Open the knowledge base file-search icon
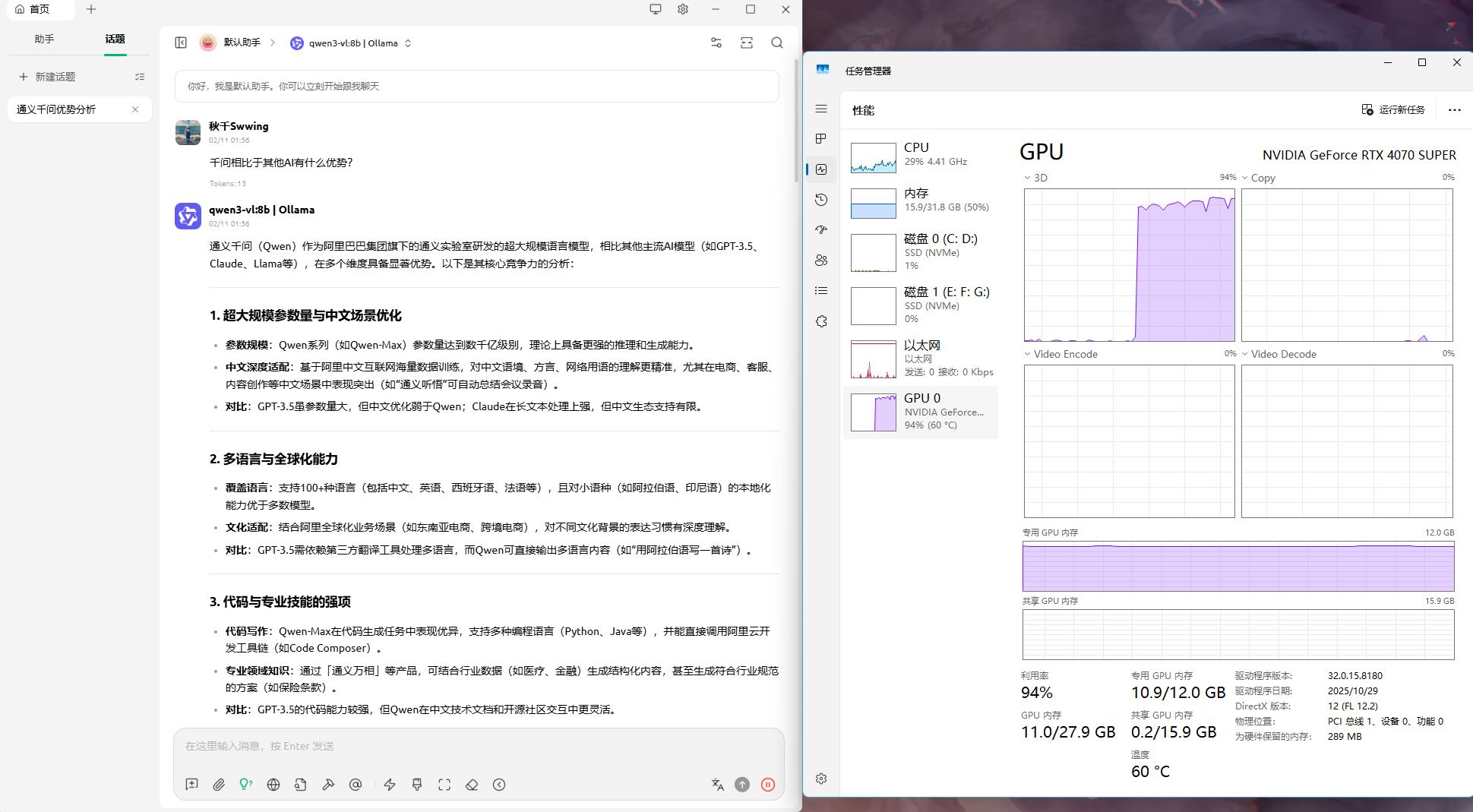1473x812 pixels. pyautogui.click(x=301, y=785)
